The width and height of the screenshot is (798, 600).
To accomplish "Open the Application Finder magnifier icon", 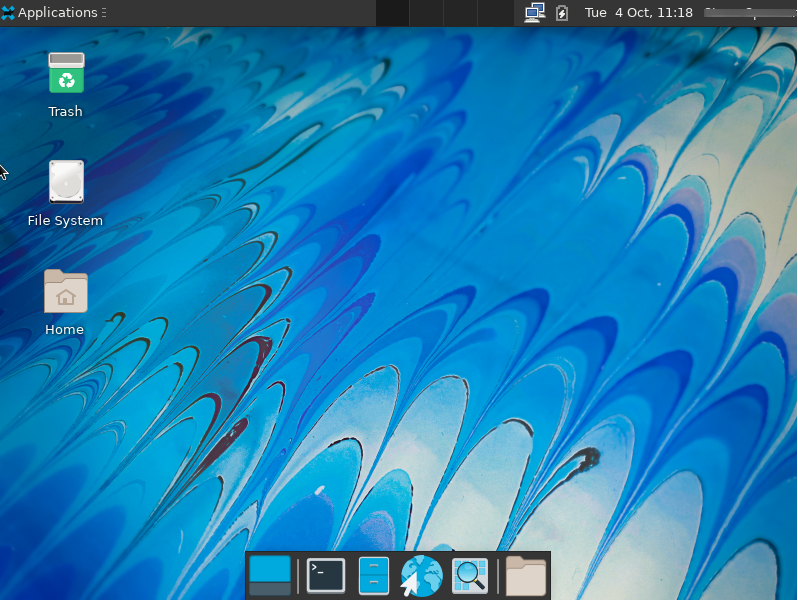I will click(470, 576).
